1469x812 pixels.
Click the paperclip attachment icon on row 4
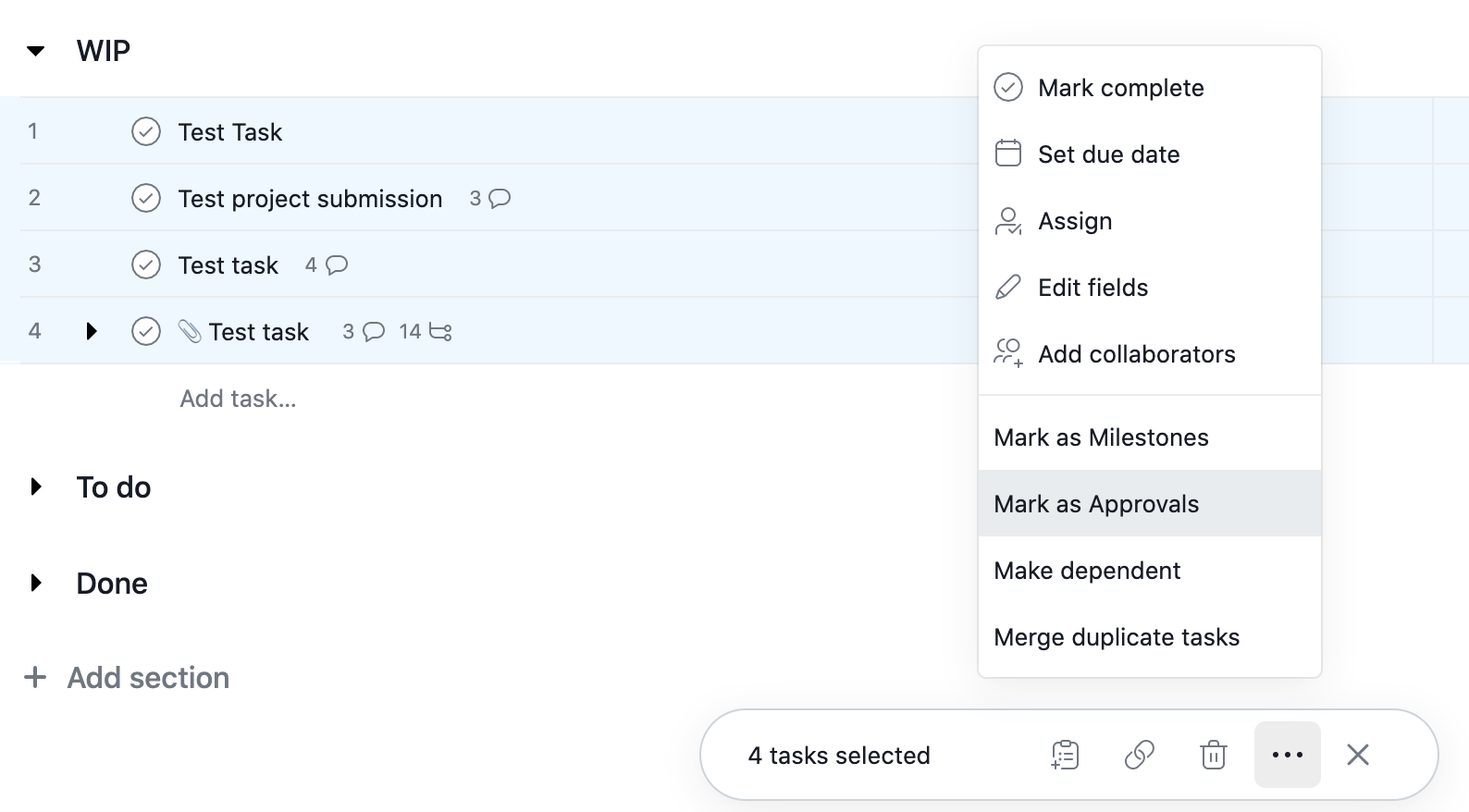(190, 331)
